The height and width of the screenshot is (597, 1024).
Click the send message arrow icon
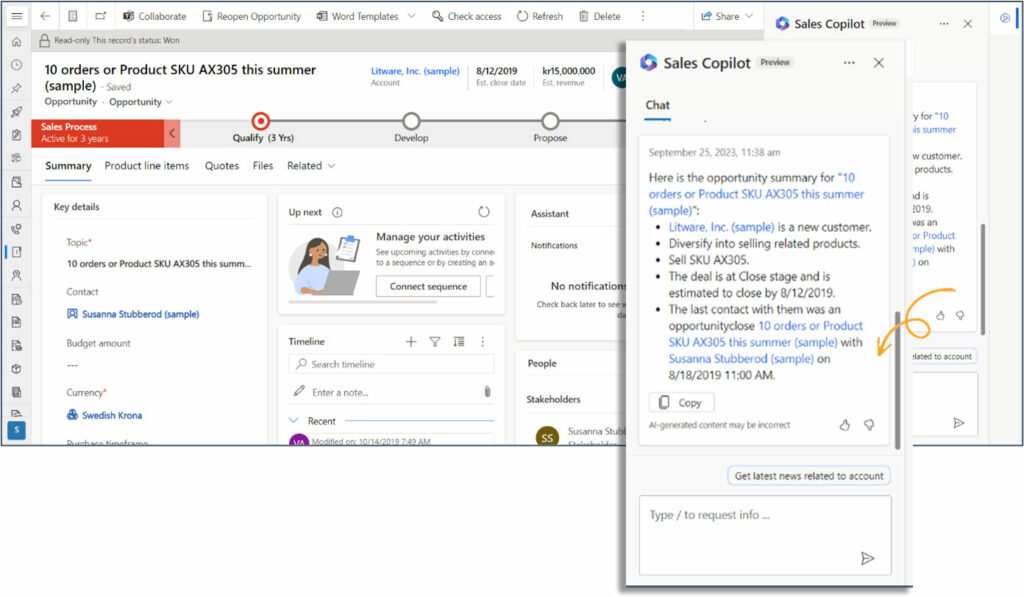coord(867,559)
